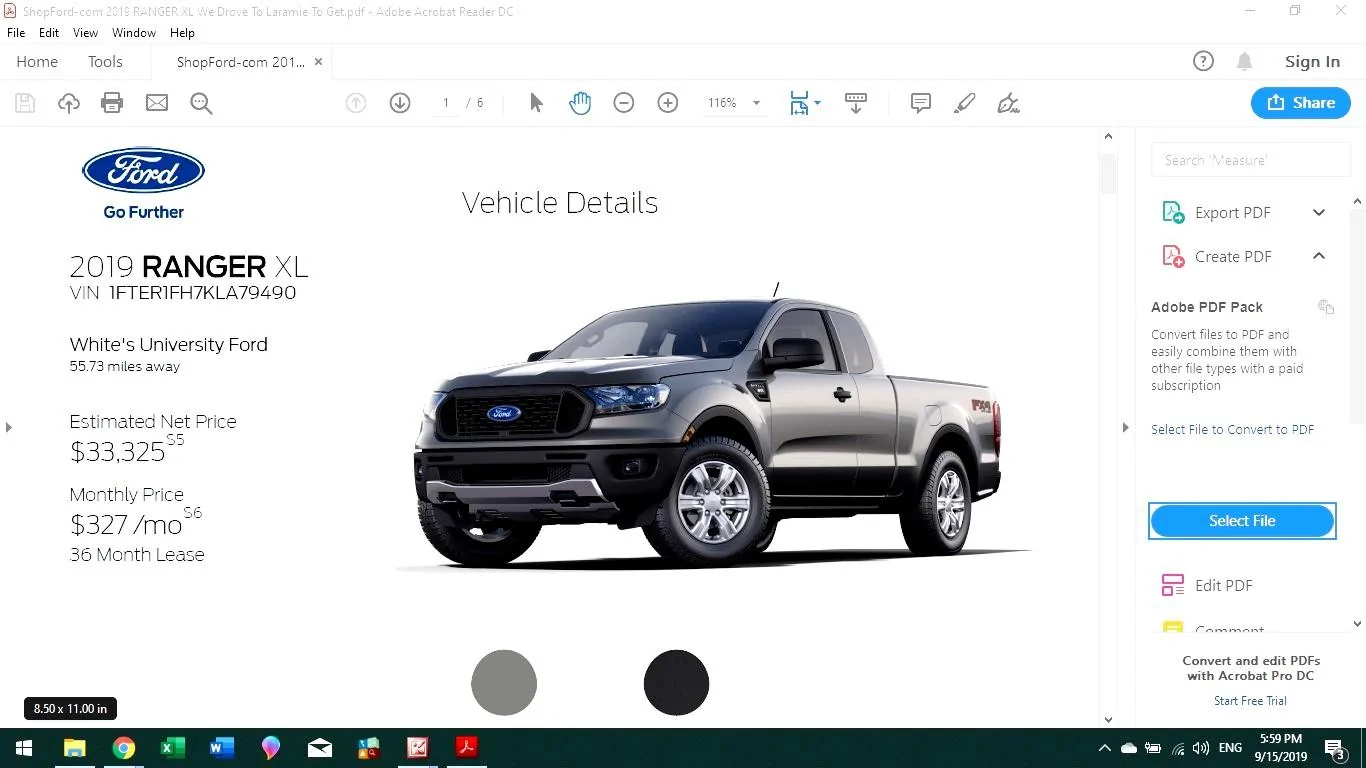Click the Adobe PDF Pack copy icon
The height and width of the screenshot is (768, 1366).
pos(1326,307)
